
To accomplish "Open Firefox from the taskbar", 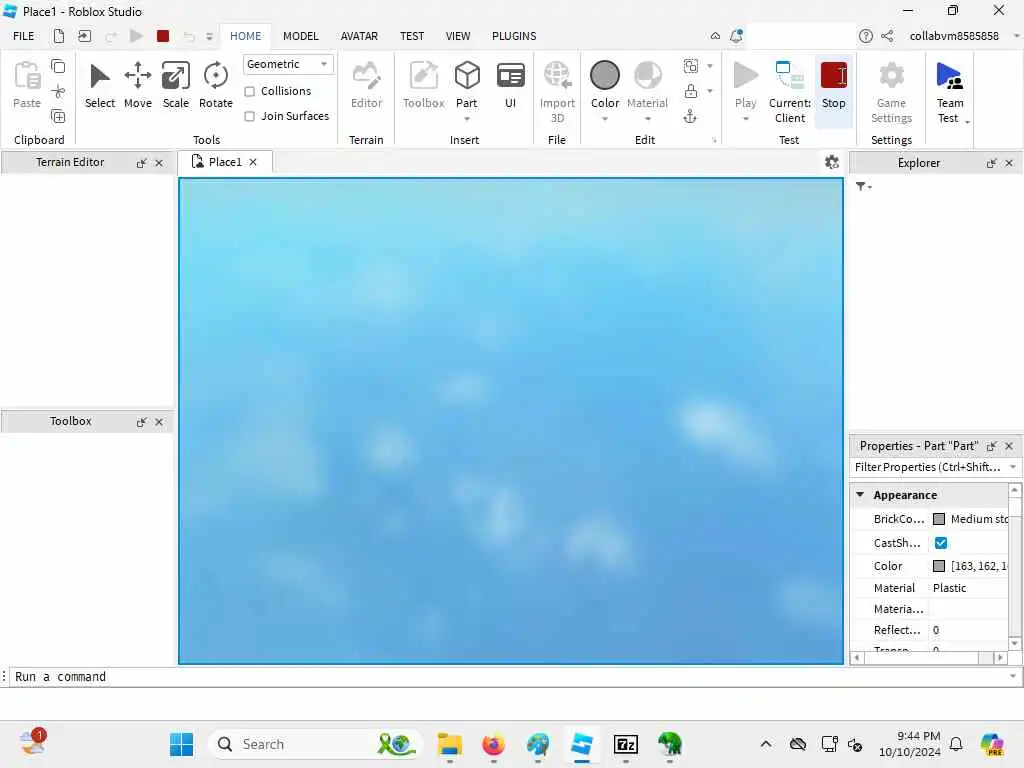I will click(494, 744).
